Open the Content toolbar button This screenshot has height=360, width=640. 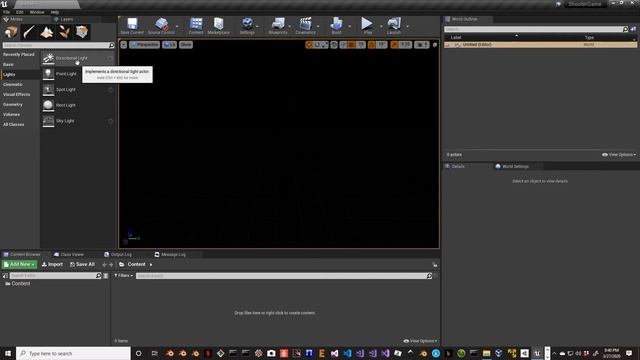[x=196, y=26]
